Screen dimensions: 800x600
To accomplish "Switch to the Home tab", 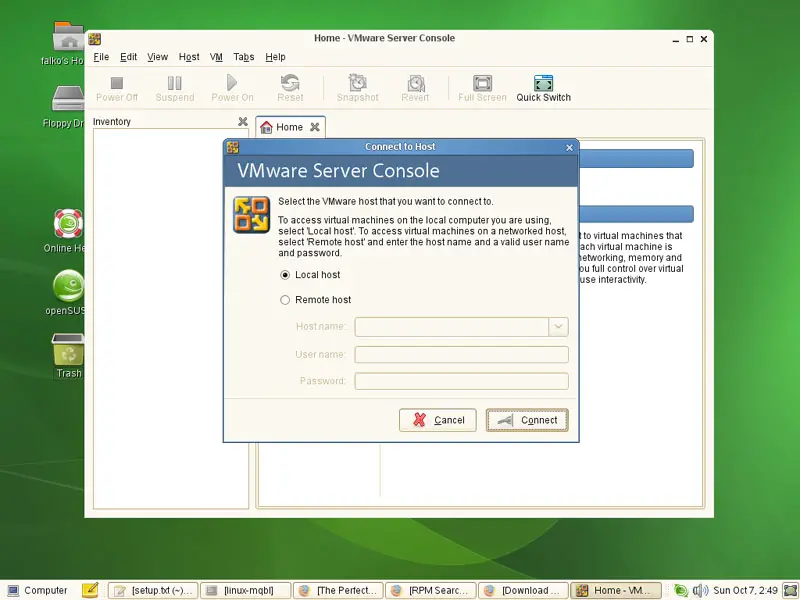I will (289, 127).
